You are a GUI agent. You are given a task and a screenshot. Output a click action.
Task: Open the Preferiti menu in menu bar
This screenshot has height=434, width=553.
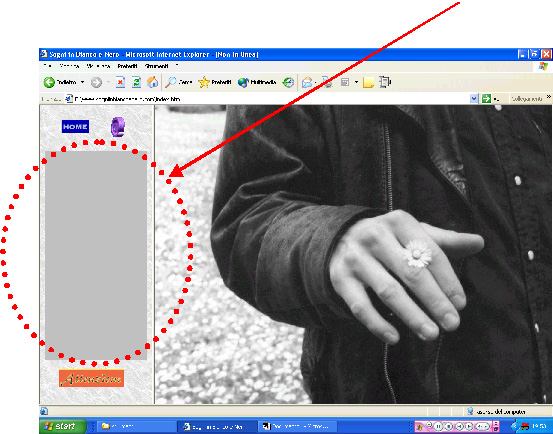pyautogui.click(x=127, y=66)
